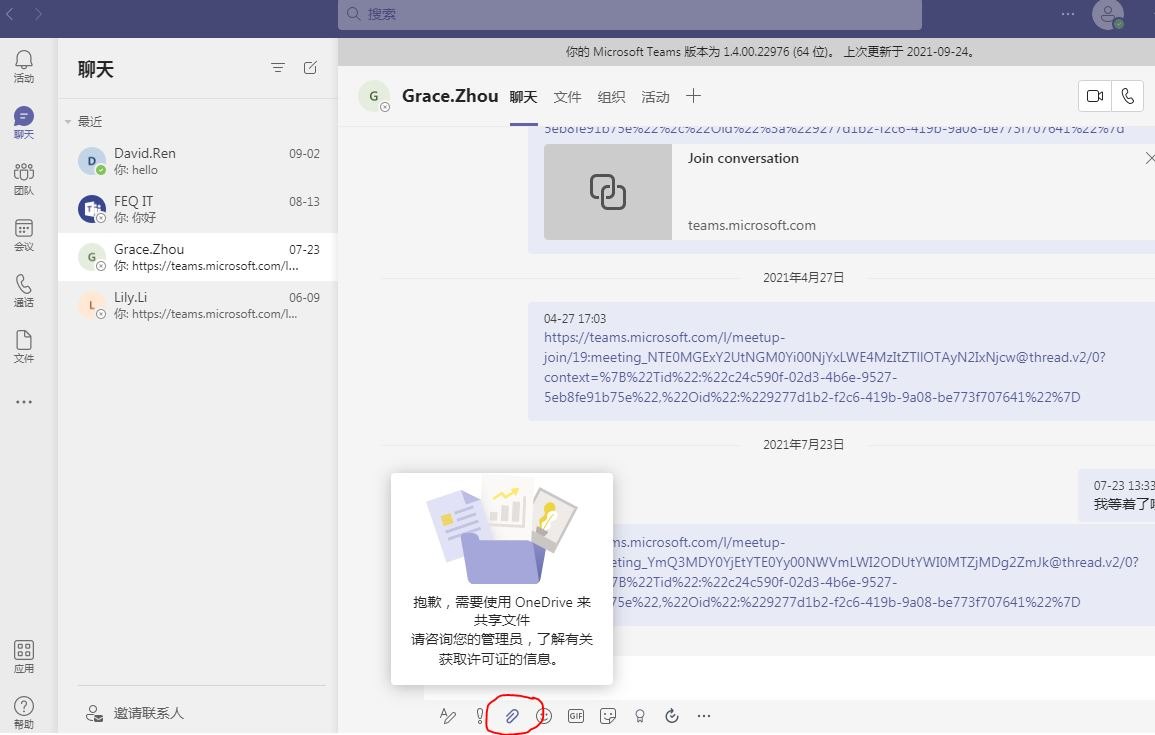Open the Activity (活动) tab
The width and height of the screenshot is (1155, 735).
tap(656, 97)
